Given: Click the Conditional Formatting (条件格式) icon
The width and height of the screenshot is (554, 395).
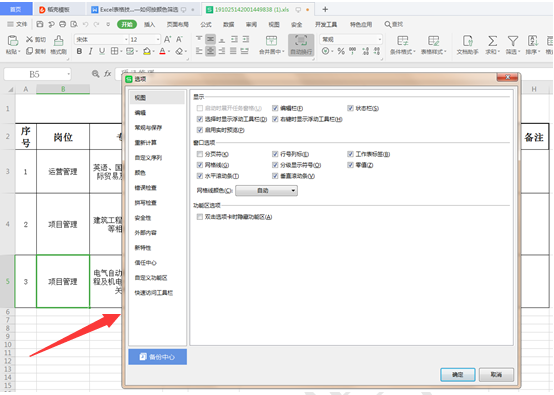Looking at the screenshot, I should [x=402, y=41].
